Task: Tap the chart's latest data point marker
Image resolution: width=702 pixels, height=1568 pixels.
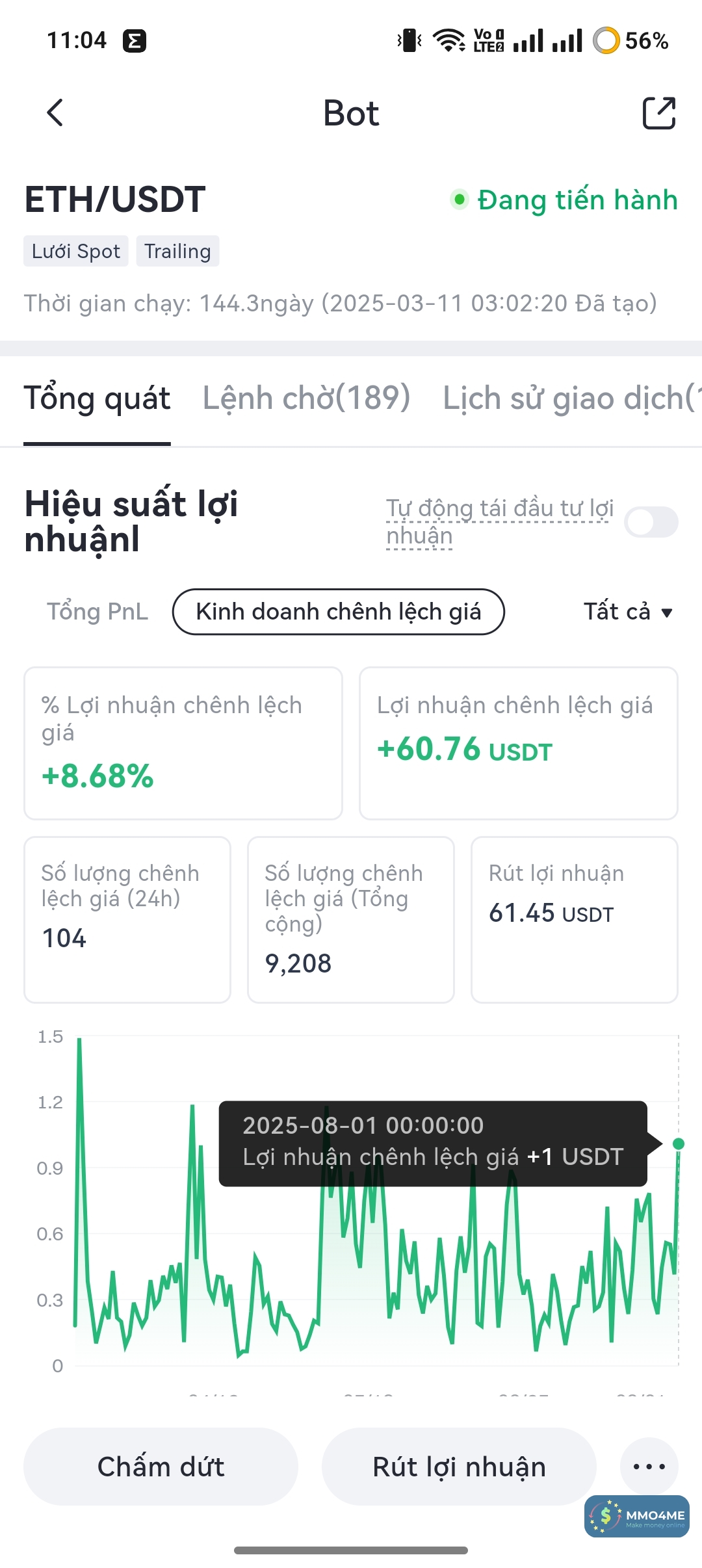Action: point(679,1143)
